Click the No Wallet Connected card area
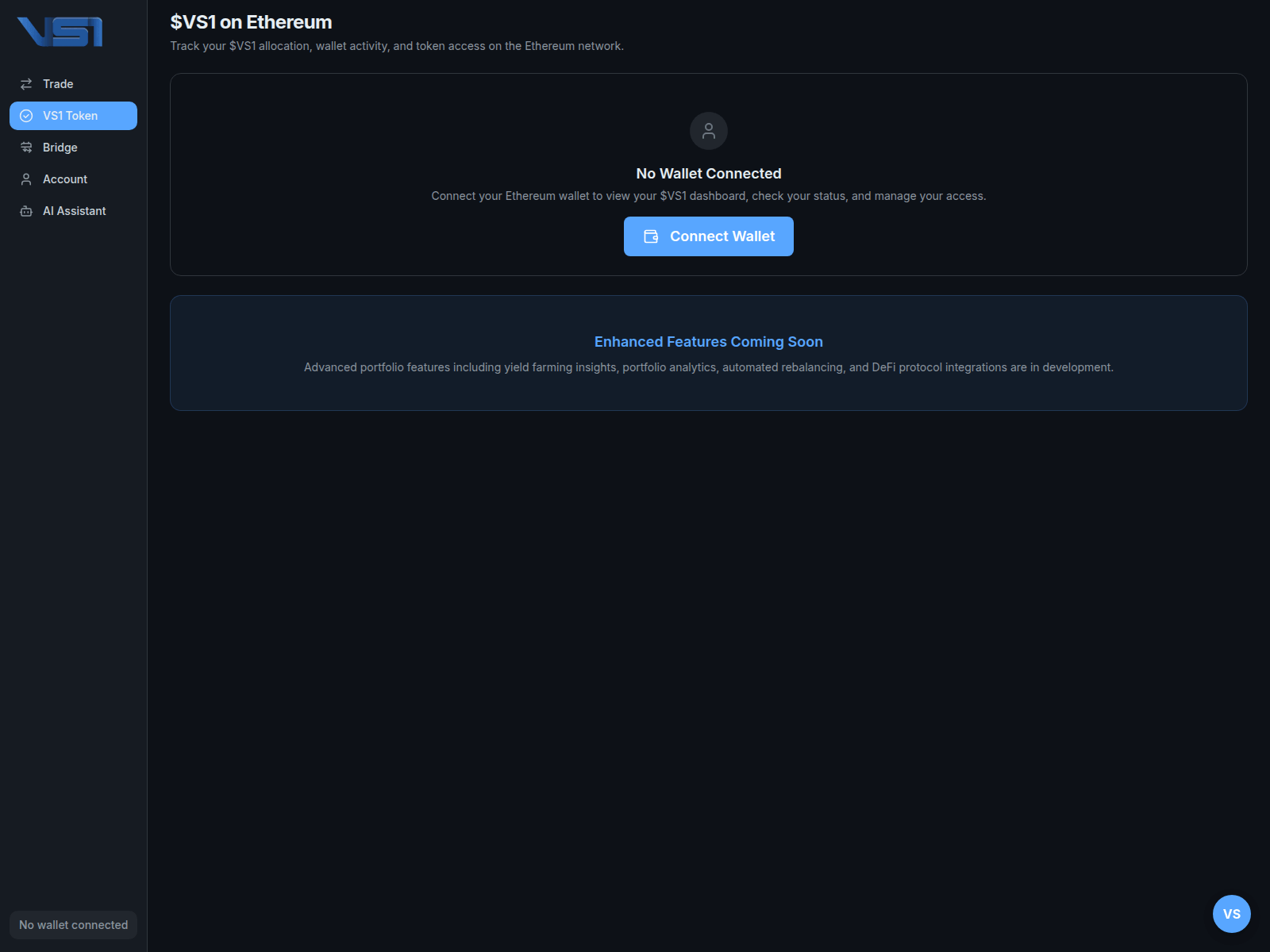 click(x=708, y=175)
